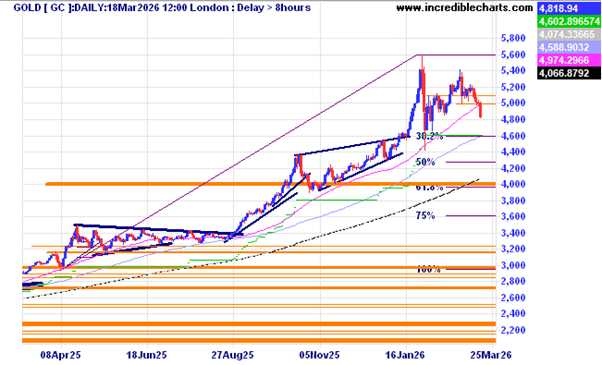Click the 4,000 price axis label
This screenshot has height=365, width=602.
coord(513,184)
